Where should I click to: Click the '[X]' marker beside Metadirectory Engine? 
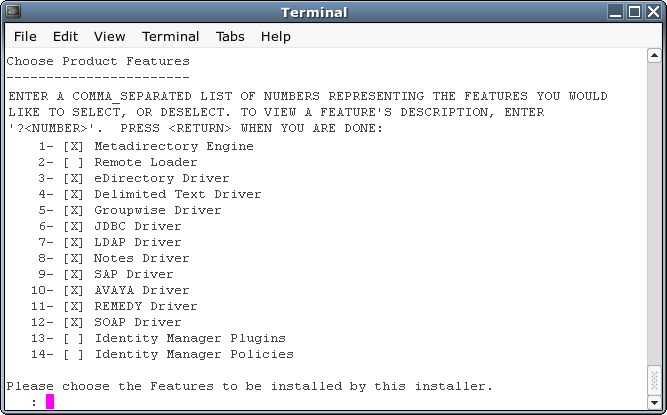pyautogui.click(x=73, y=146)
